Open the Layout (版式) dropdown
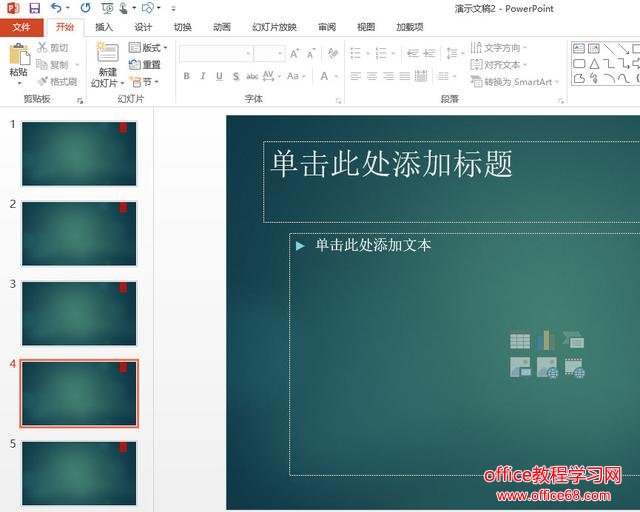 tap(148, 48)
